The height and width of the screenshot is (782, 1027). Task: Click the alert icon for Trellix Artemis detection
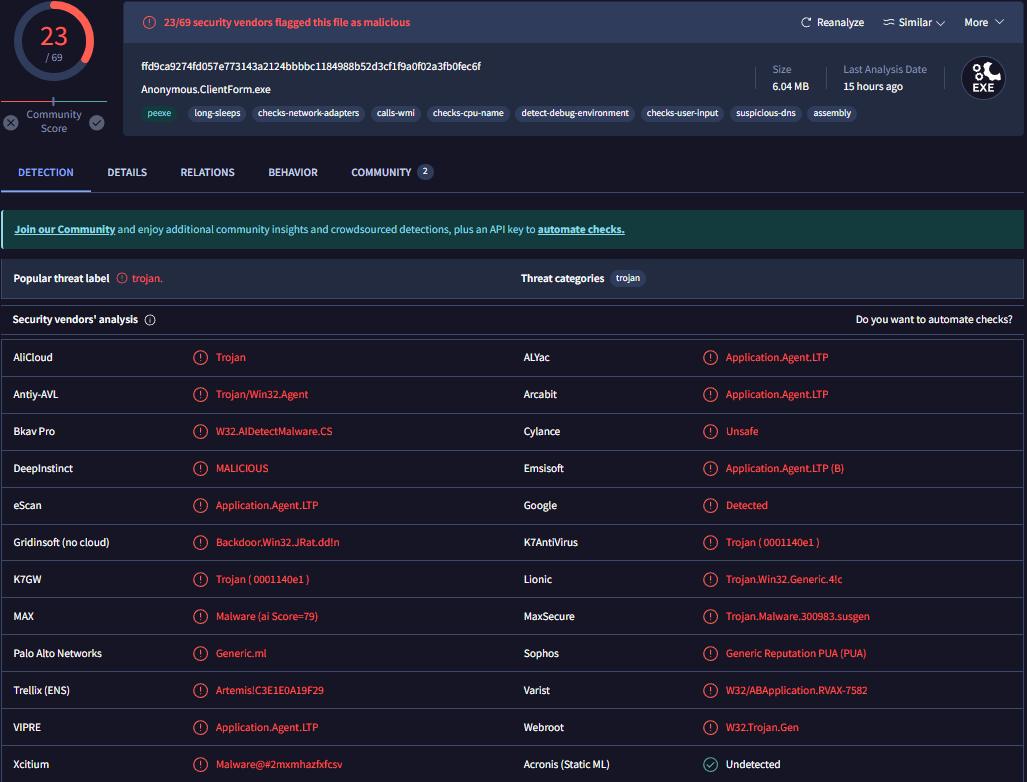point(200,690)
